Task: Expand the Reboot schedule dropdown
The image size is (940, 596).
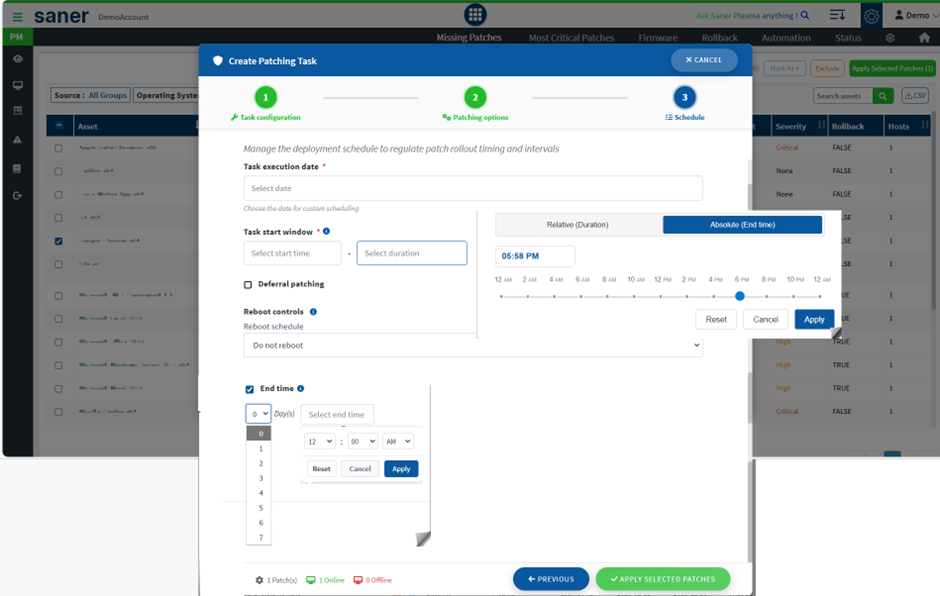Action: coord(473,346)
